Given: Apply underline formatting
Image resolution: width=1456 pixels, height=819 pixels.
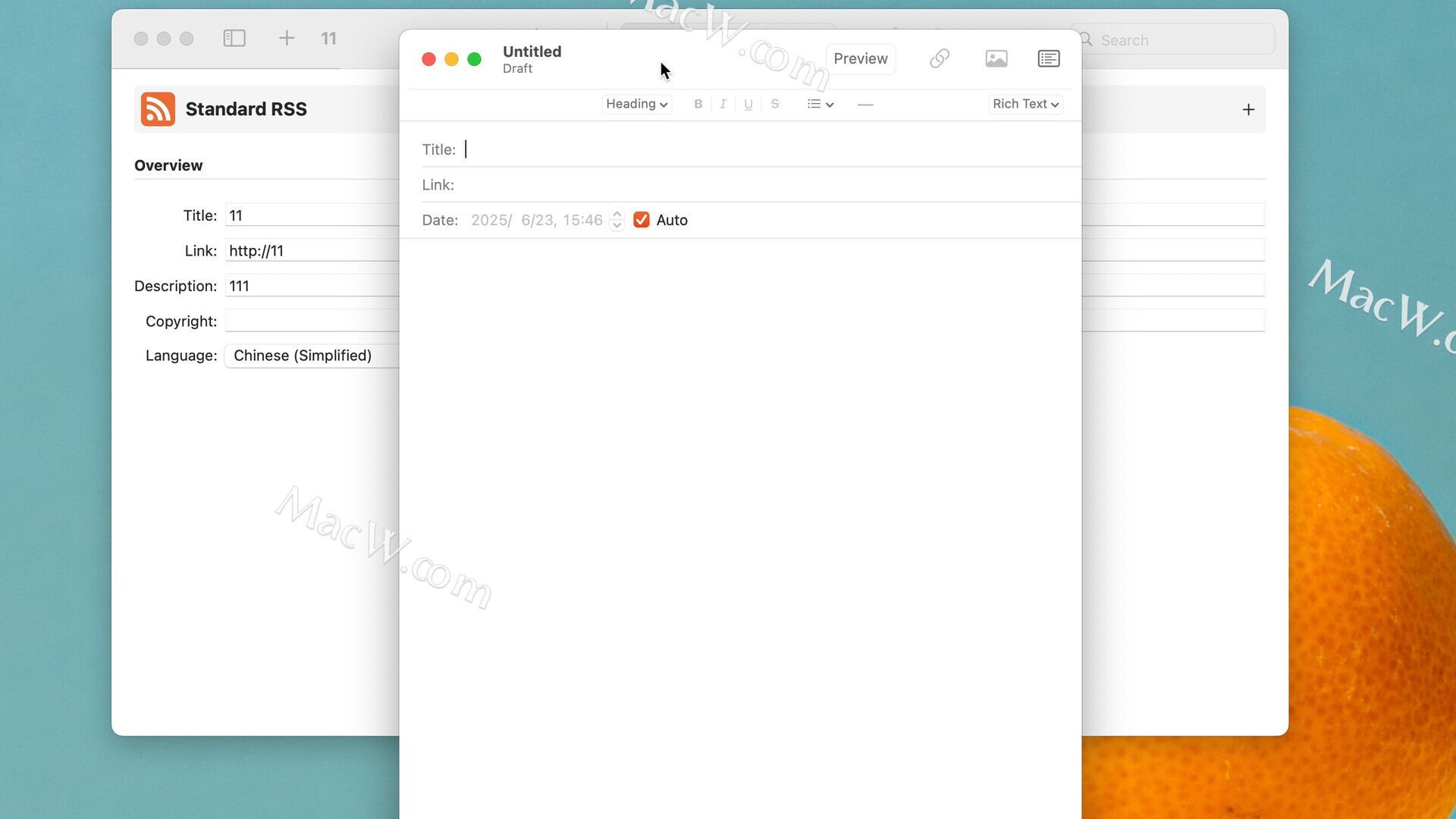Looking at the screenshot, I should [748, 104].
